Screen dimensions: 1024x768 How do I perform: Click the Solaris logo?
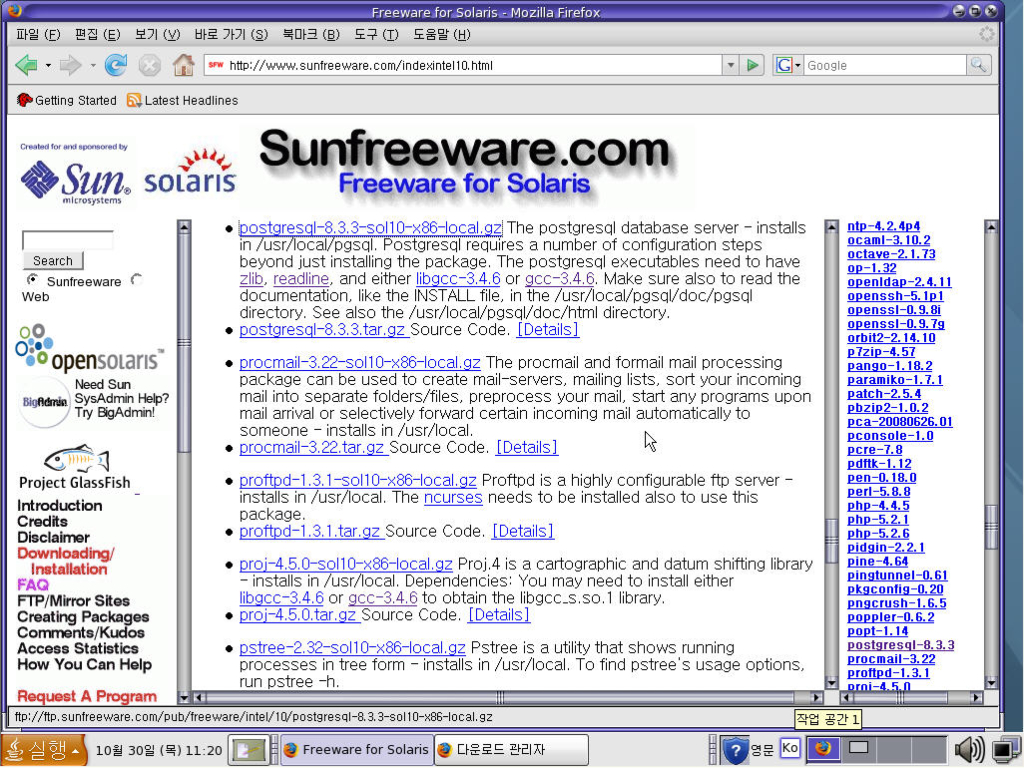[189, 172]
